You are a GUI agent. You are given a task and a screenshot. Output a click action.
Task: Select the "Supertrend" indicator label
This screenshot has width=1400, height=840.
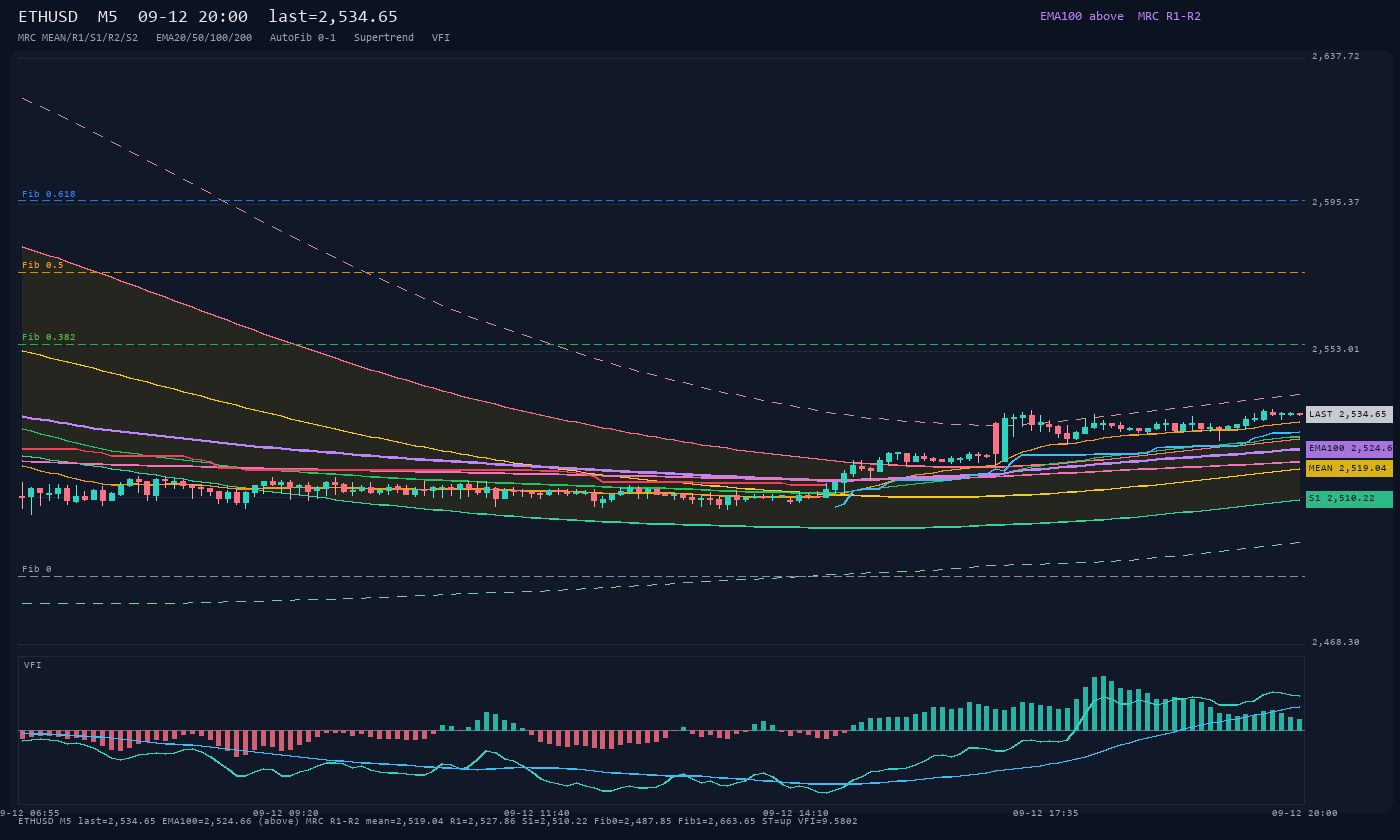point(384,38)
